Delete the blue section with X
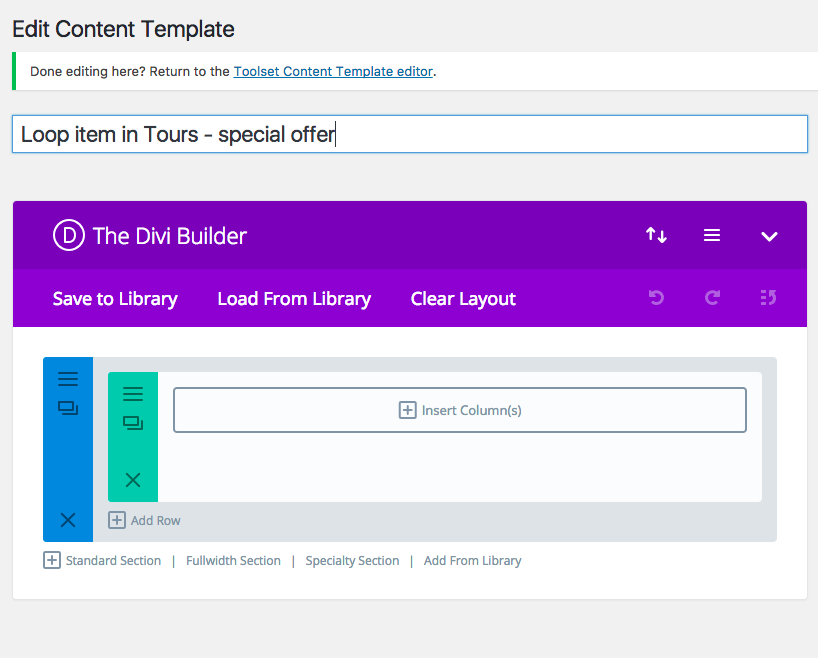 [68, 520]
